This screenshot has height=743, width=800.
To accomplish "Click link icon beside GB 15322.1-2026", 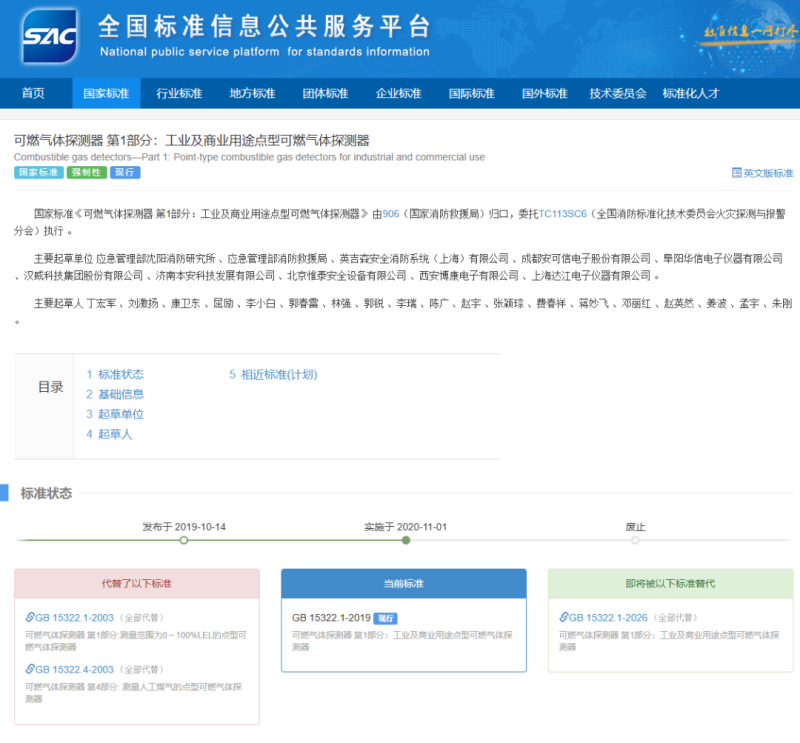I will [x=564, y=618].
